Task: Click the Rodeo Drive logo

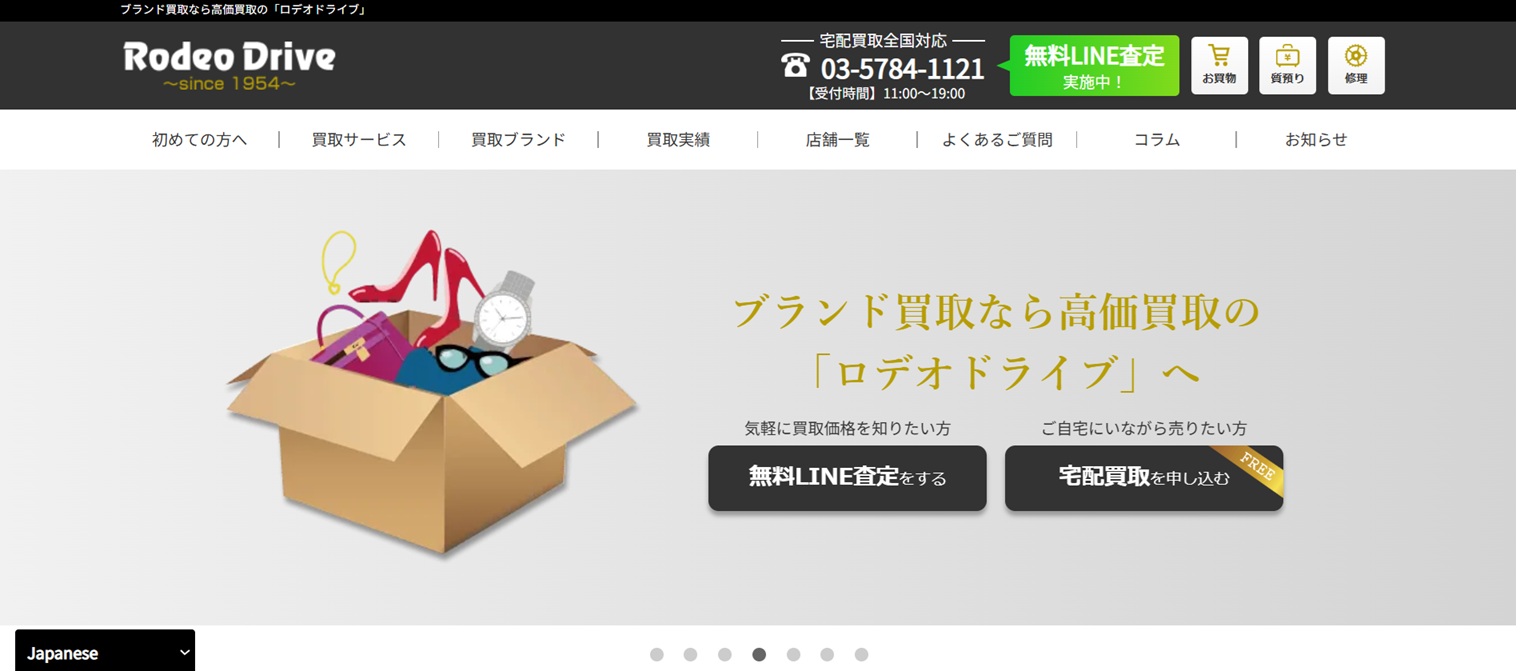Action: (229, 66)
